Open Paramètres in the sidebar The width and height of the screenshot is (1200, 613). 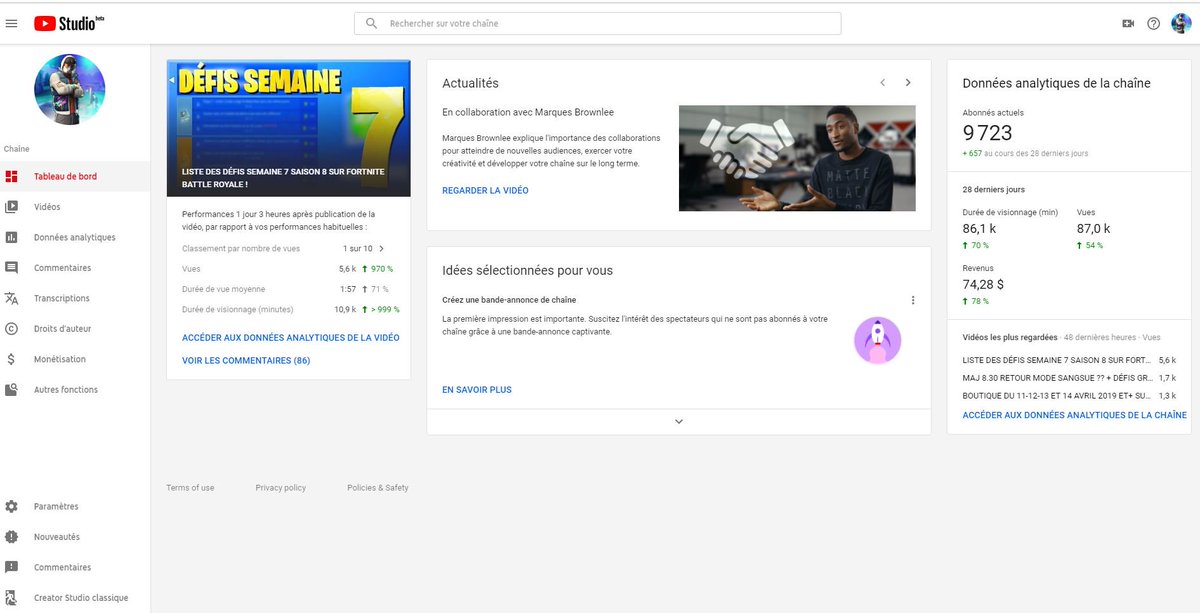point(75,507)
